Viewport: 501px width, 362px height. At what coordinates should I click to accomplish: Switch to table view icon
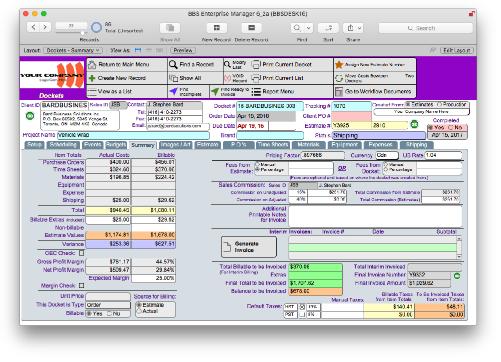point(159,50)
